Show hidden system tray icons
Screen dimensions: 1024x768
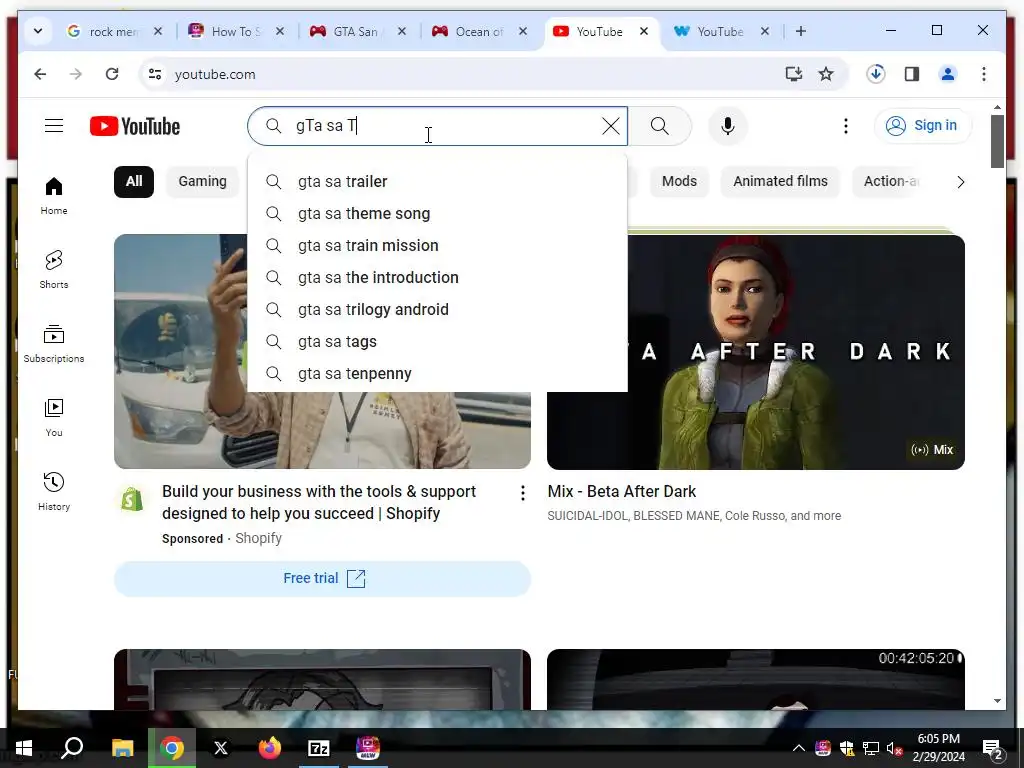point(798,748)
